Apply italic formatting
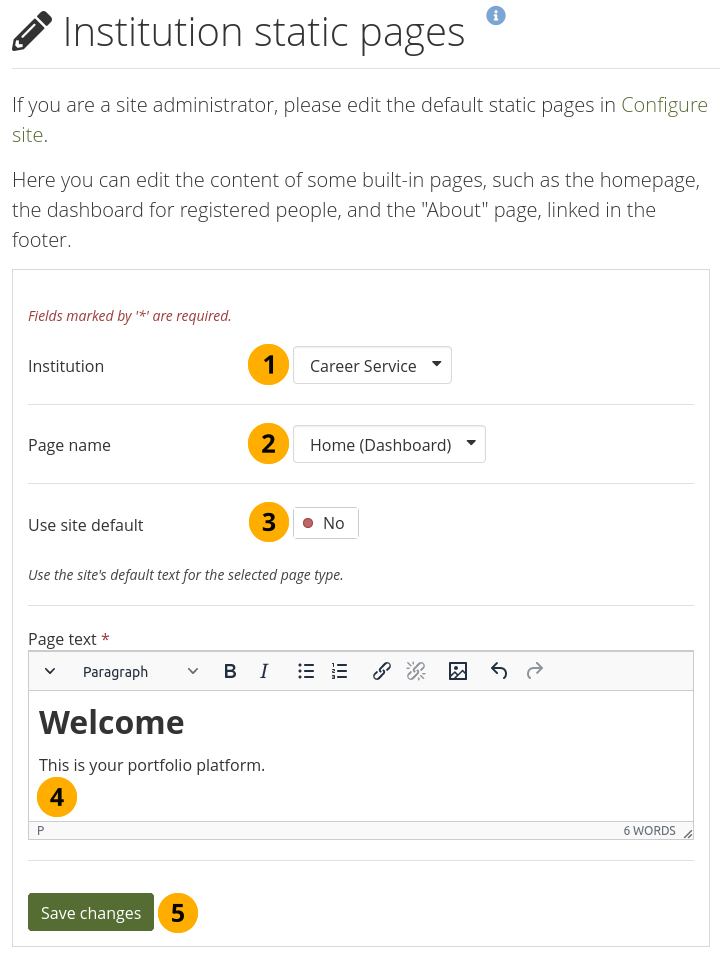 [x=264, y=672]
